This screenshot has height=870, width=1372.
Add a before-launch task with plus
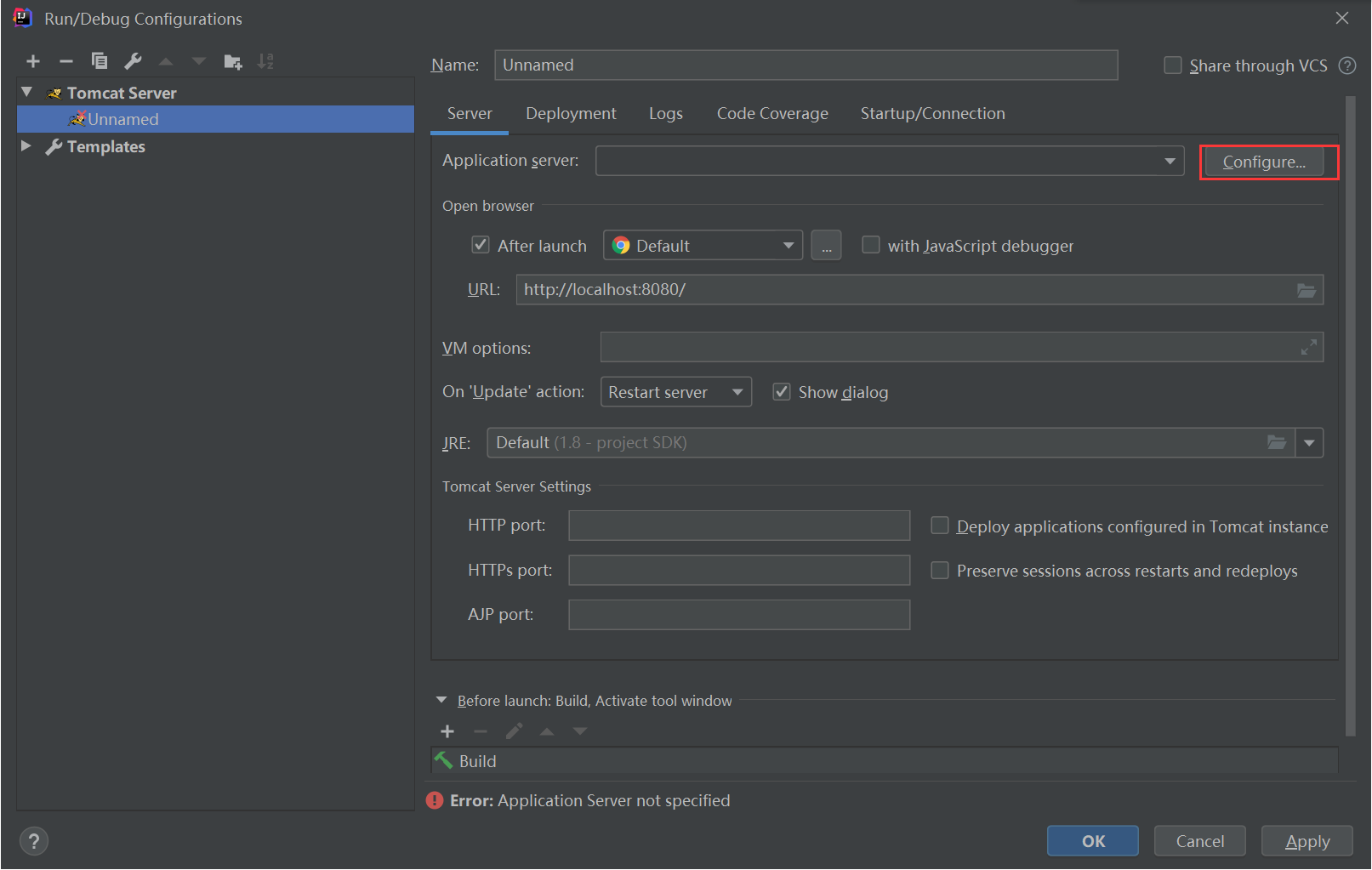(447, 731)
